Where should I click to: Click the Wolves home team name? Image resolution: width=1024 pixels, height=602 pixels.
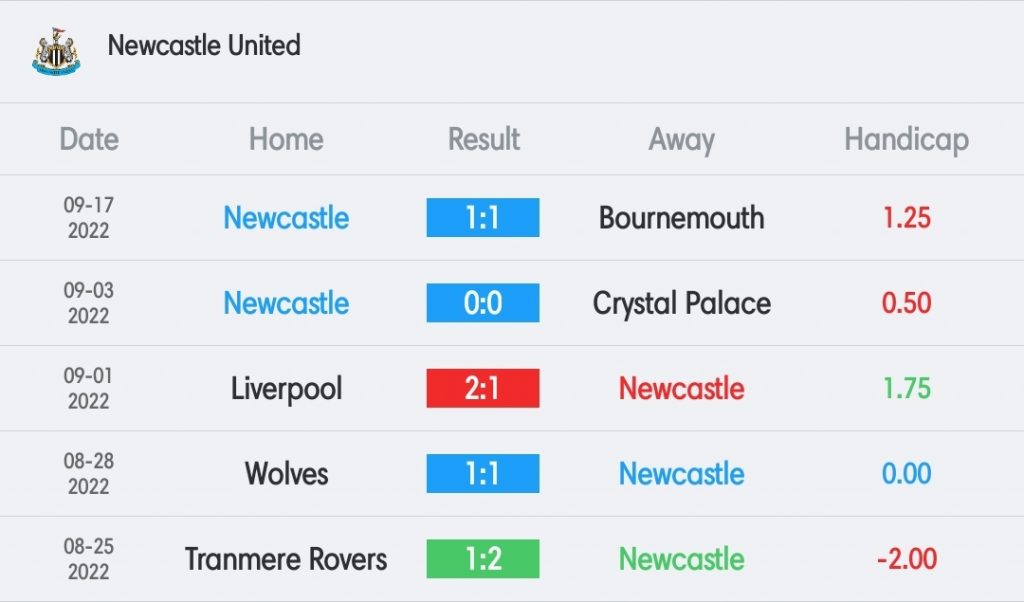(286, 474)
